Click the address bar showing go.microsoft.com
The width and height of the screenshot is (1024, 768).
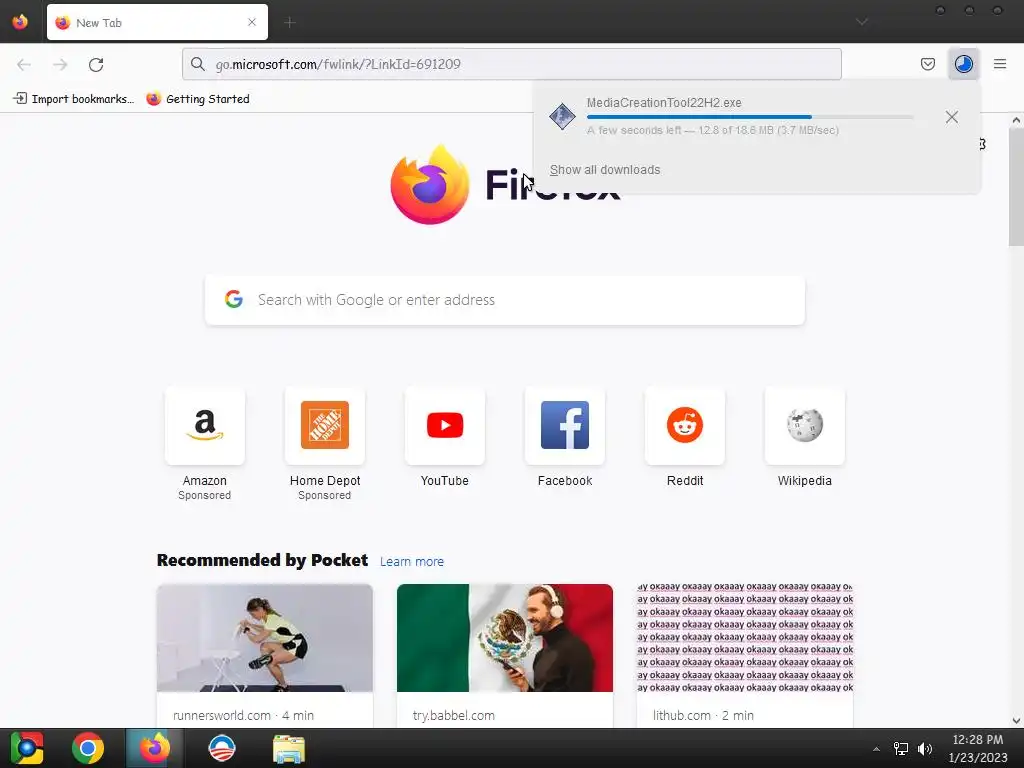(511, 64)
